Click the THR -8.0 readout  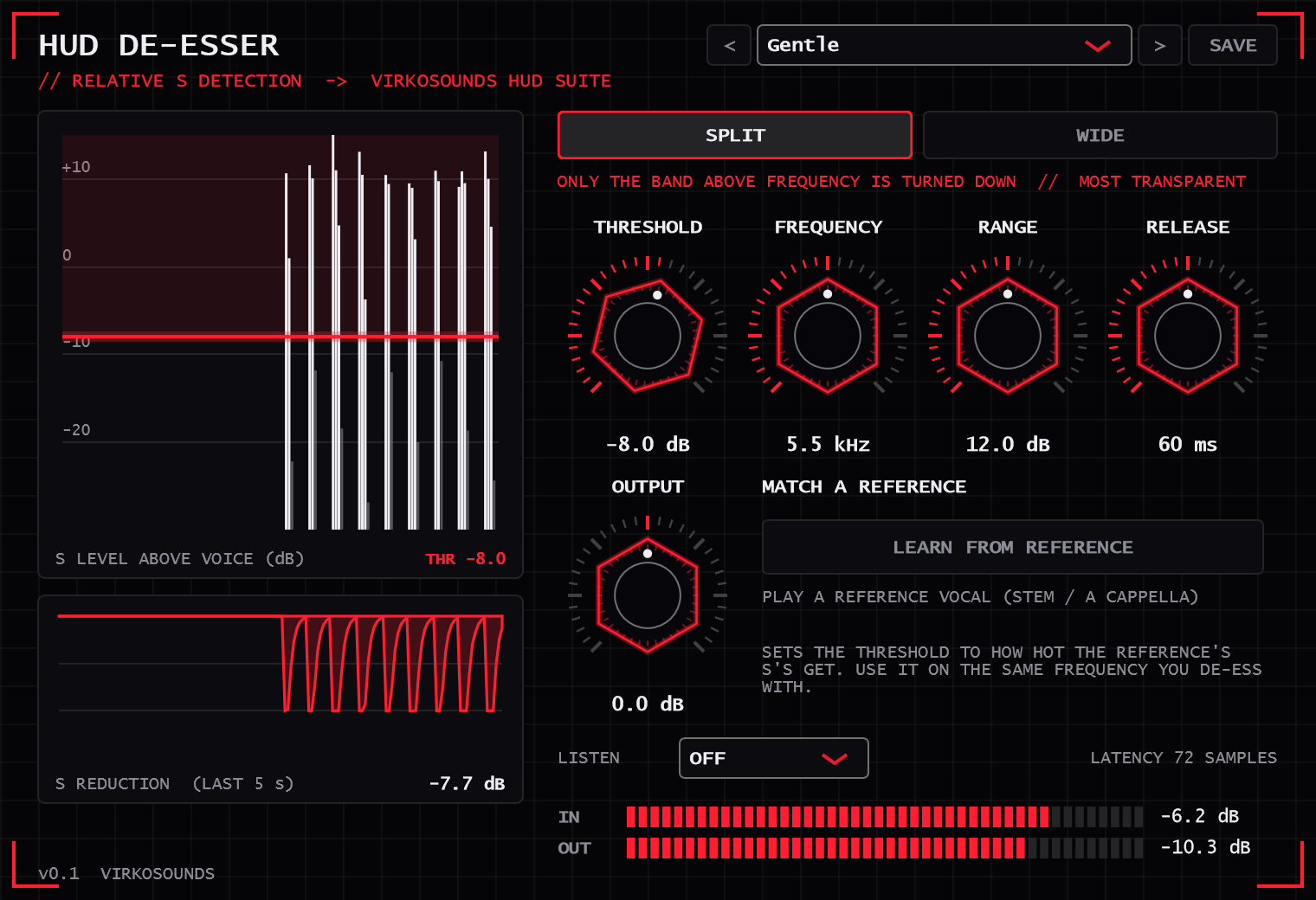click(x=466, y=559)
